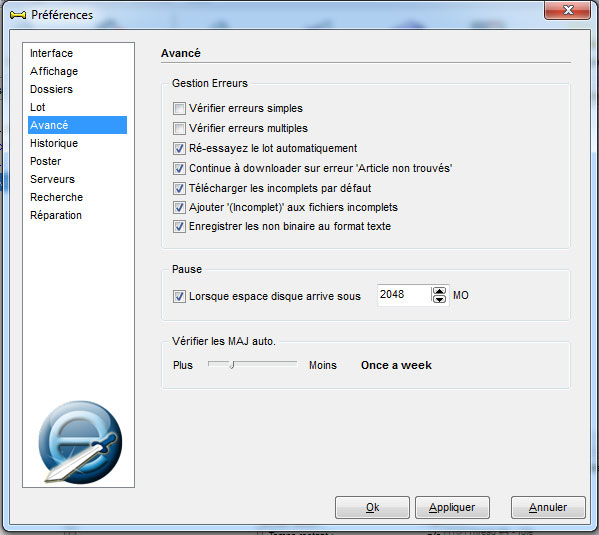This screenshot has width=599, height=535.
Task: Uncheck Télécharger les incomplets par défaut
Action: (179, 188)
